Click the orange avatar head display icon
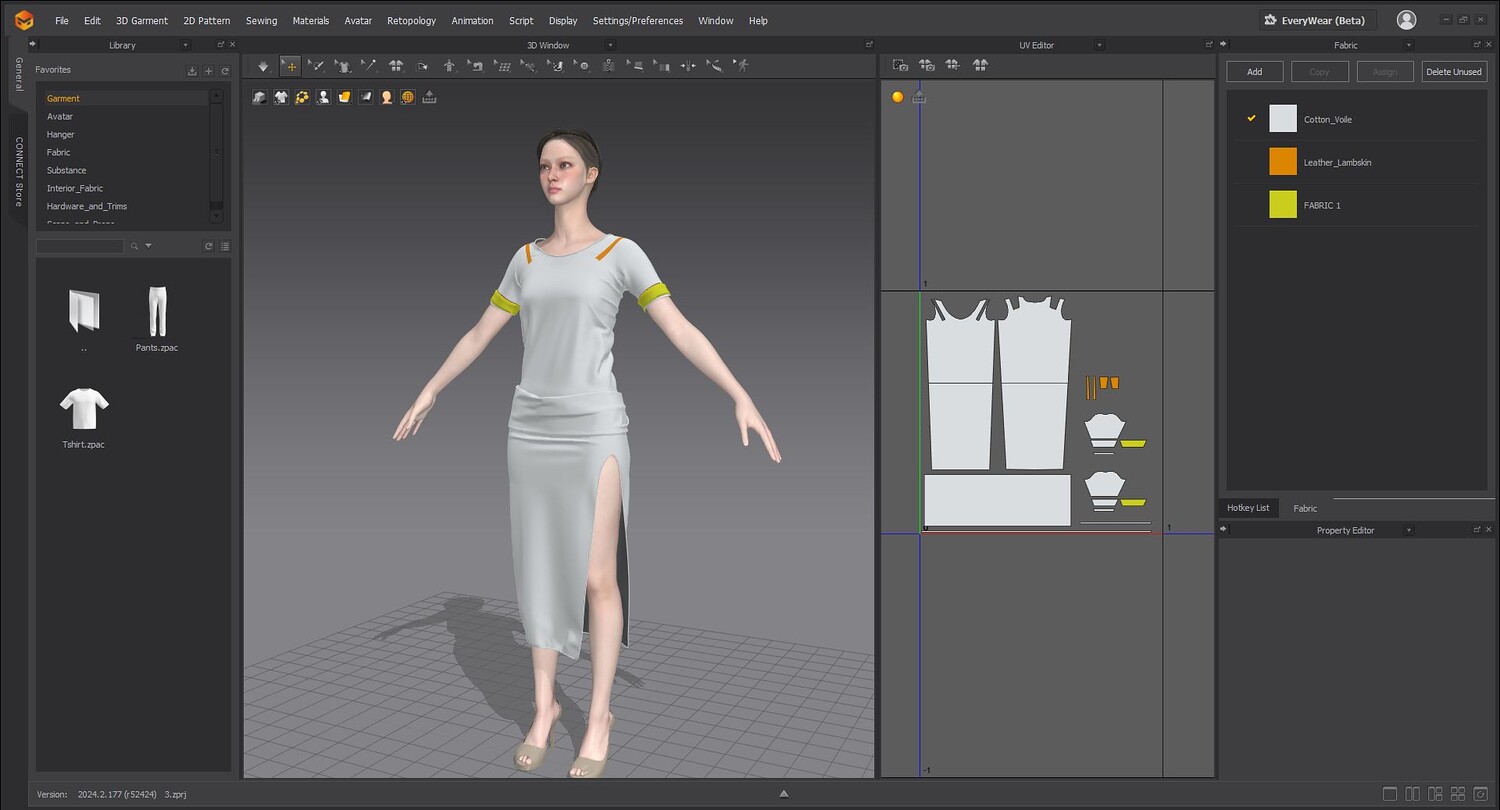The width and height of the screenshot is (1500, 810). tap(387, 97)
